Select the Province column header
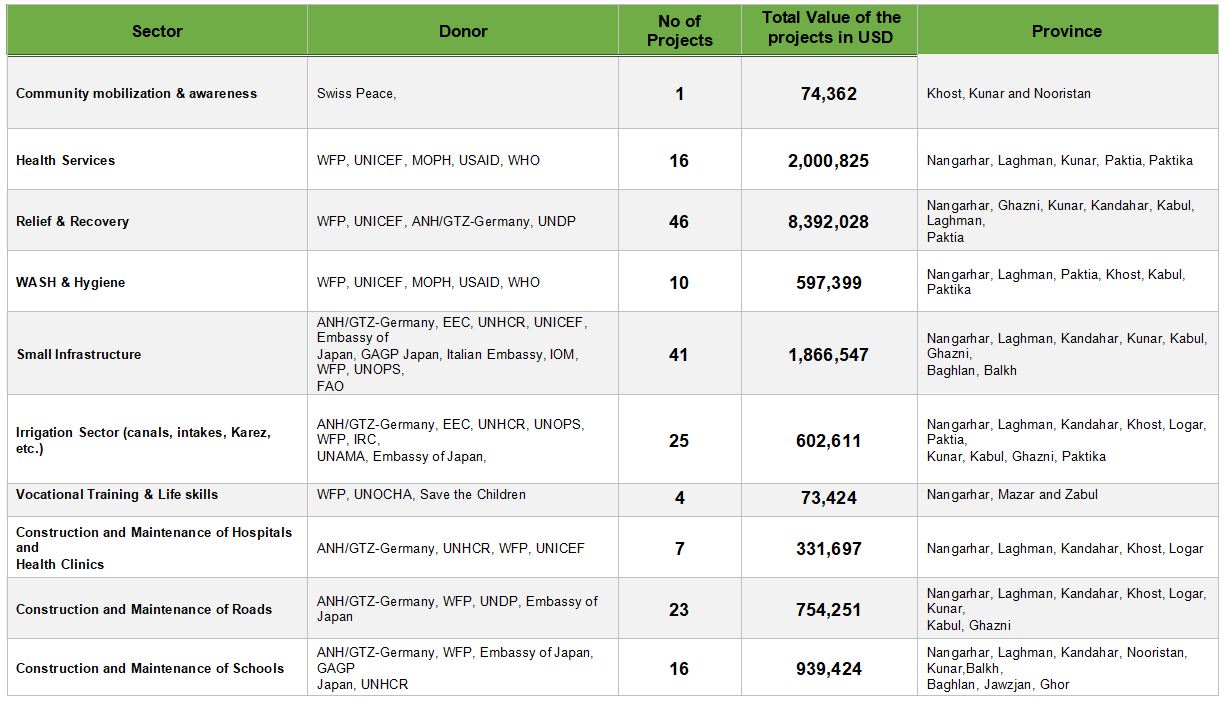 (x=1067, y=31)
